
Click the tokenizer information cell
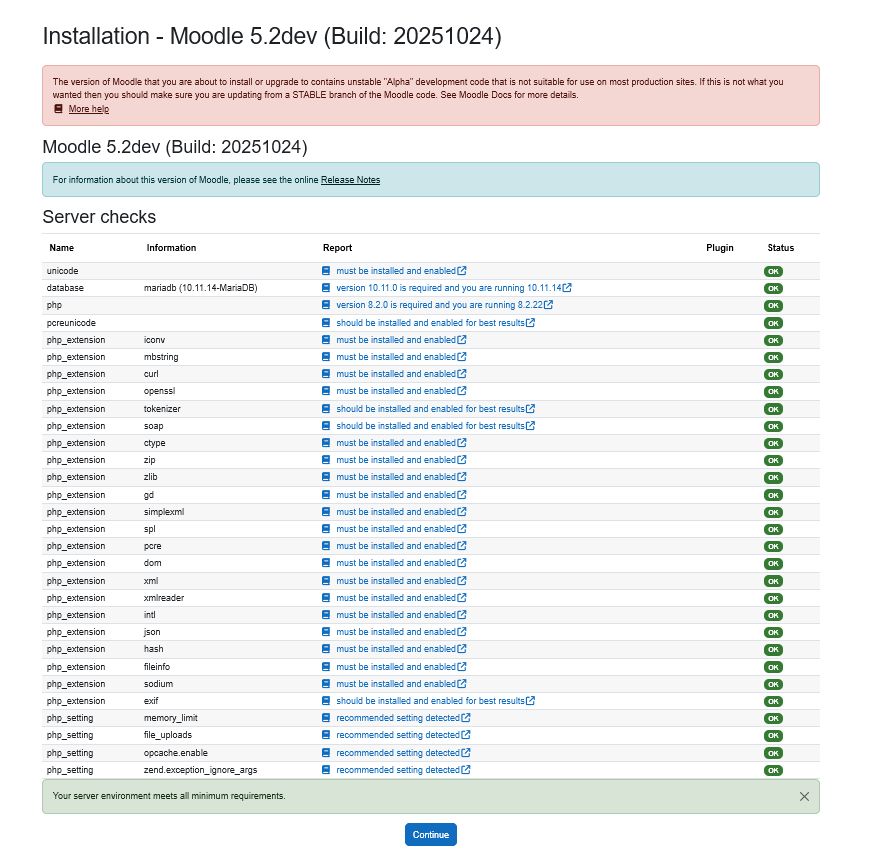click(162, 408)
